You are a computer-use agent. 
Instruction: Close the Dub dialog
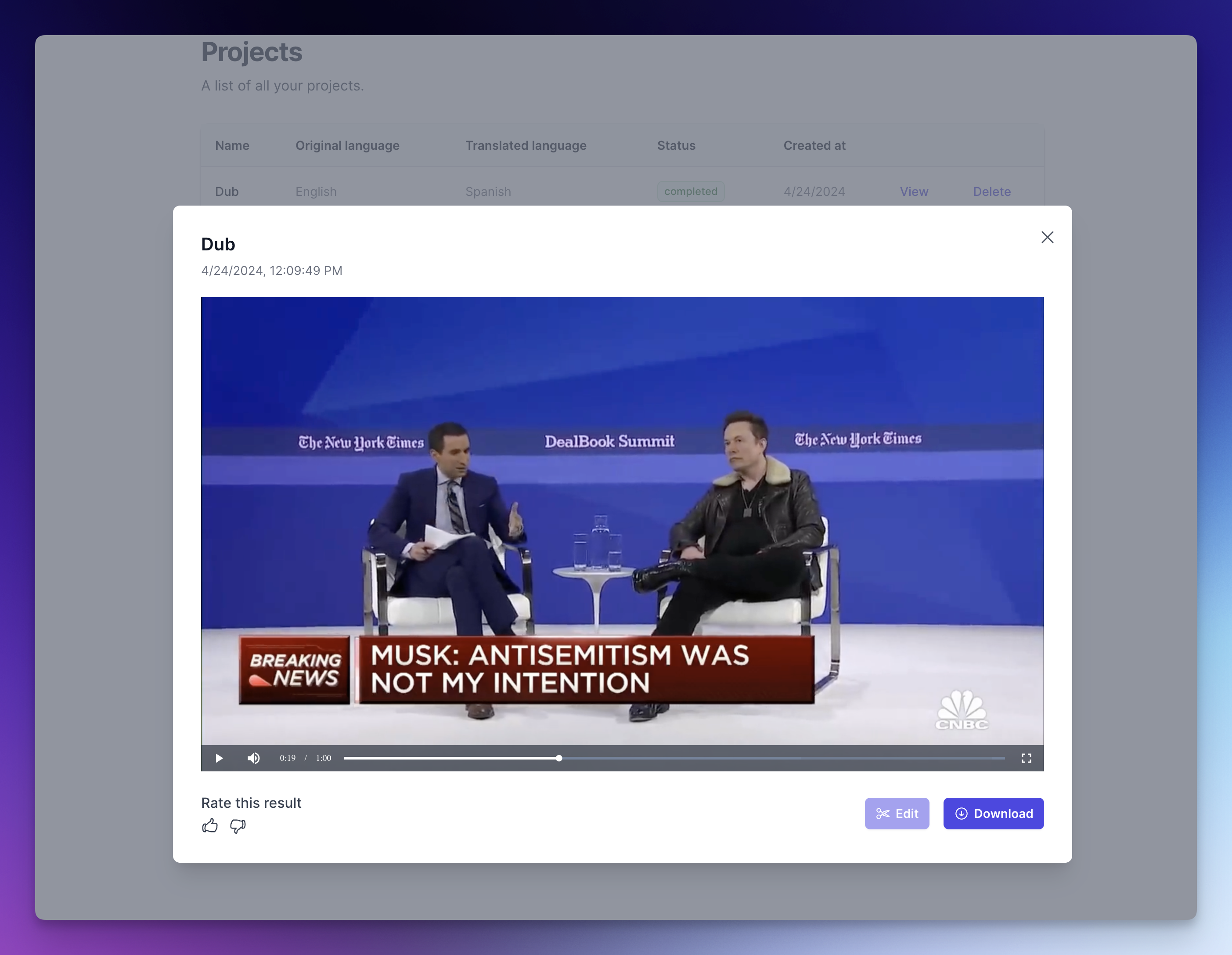pos(1047,237)
